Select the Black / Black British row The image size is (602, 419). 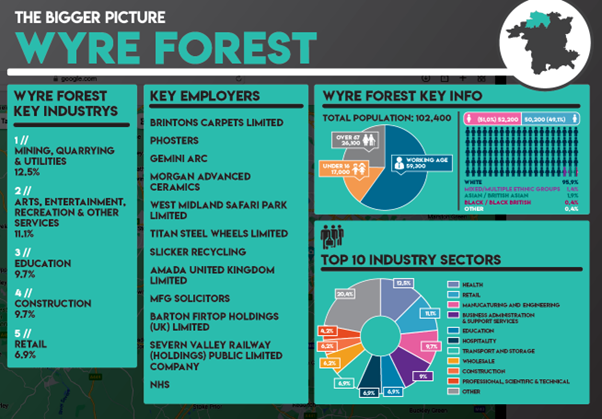pos(521,202)
